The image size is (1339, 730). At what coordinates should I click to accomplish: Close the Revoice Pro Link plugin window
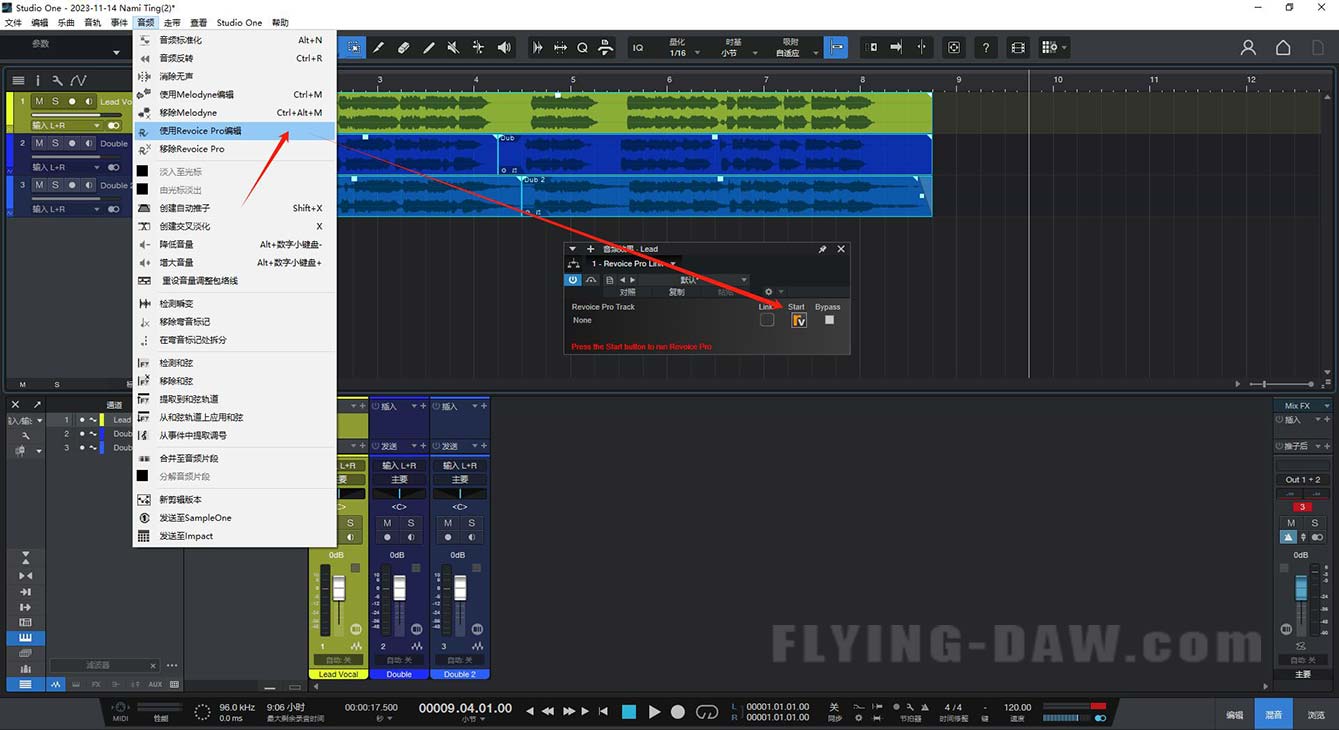(841, 249)
